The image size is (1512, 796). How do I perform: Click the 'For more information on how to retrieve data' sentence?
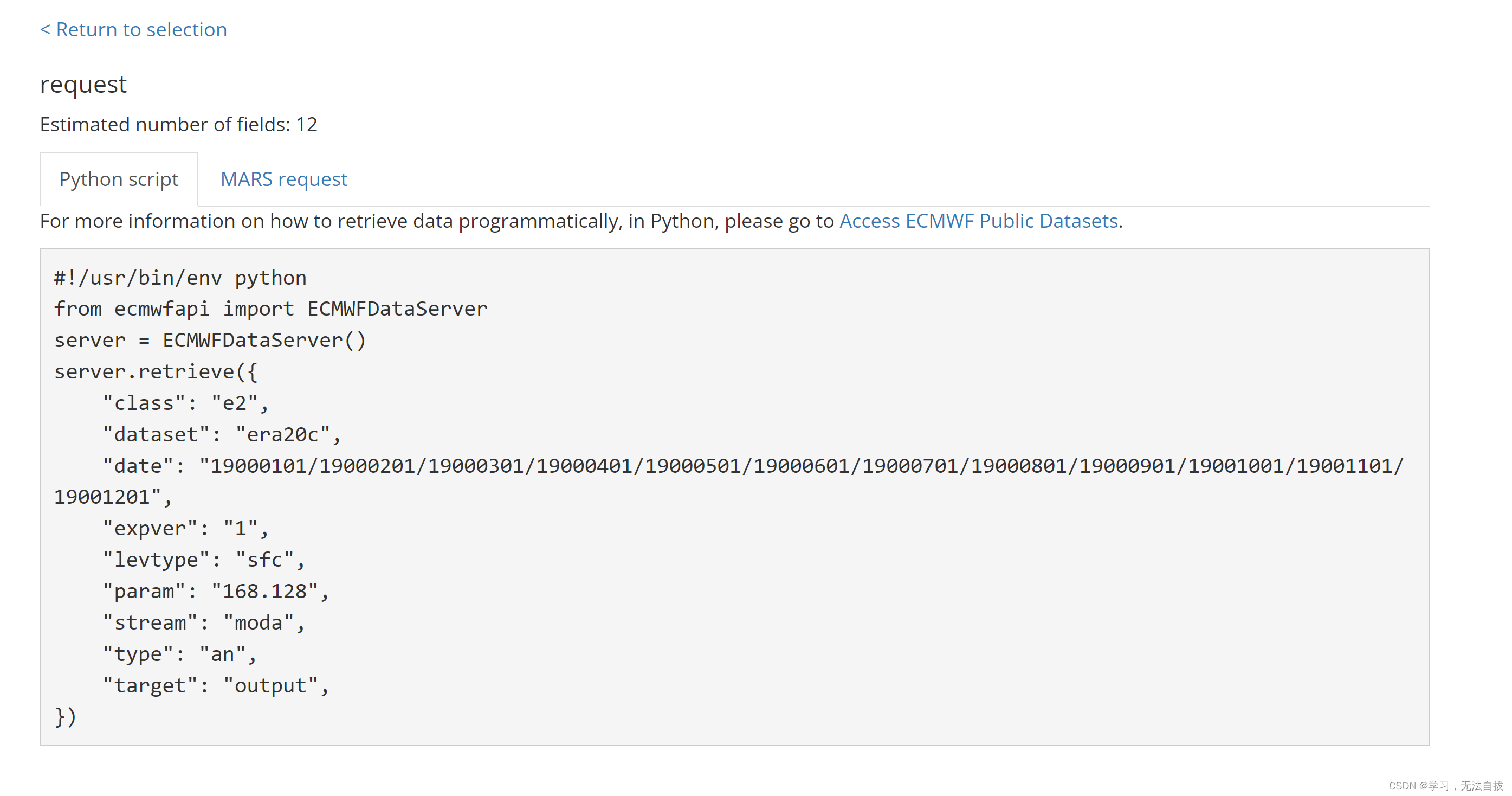click(581, 221)
